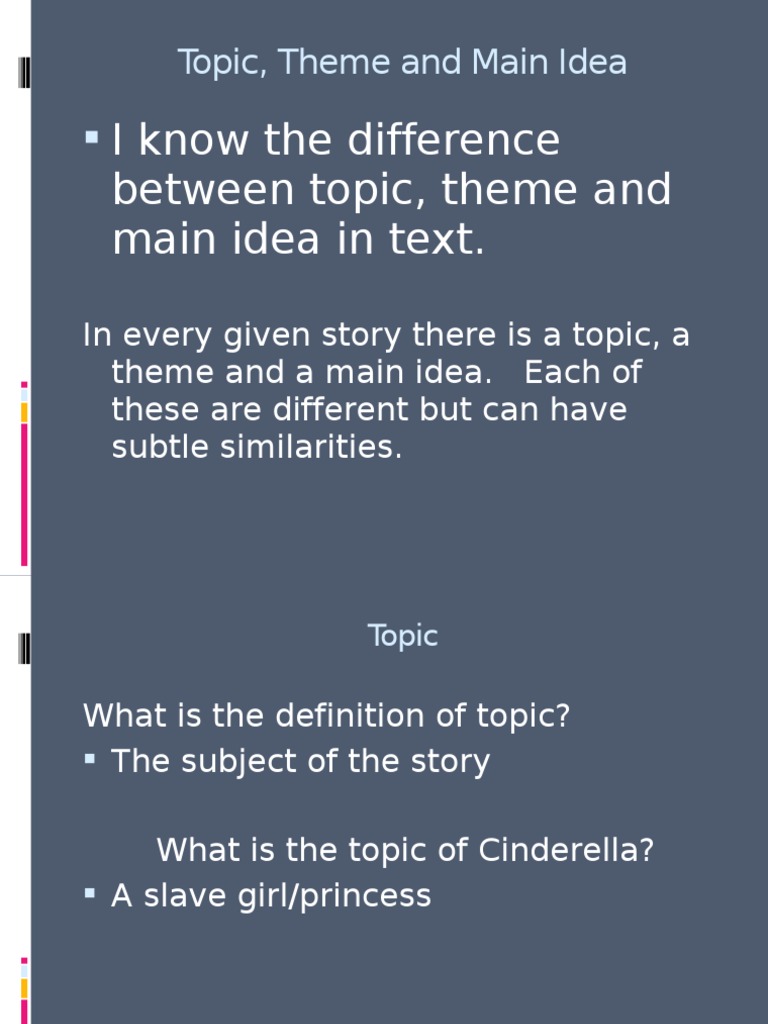Click the slide title "Topic, Theme and Main Idea"
This screenshot has height=1024, width=768.
[402, 63]
